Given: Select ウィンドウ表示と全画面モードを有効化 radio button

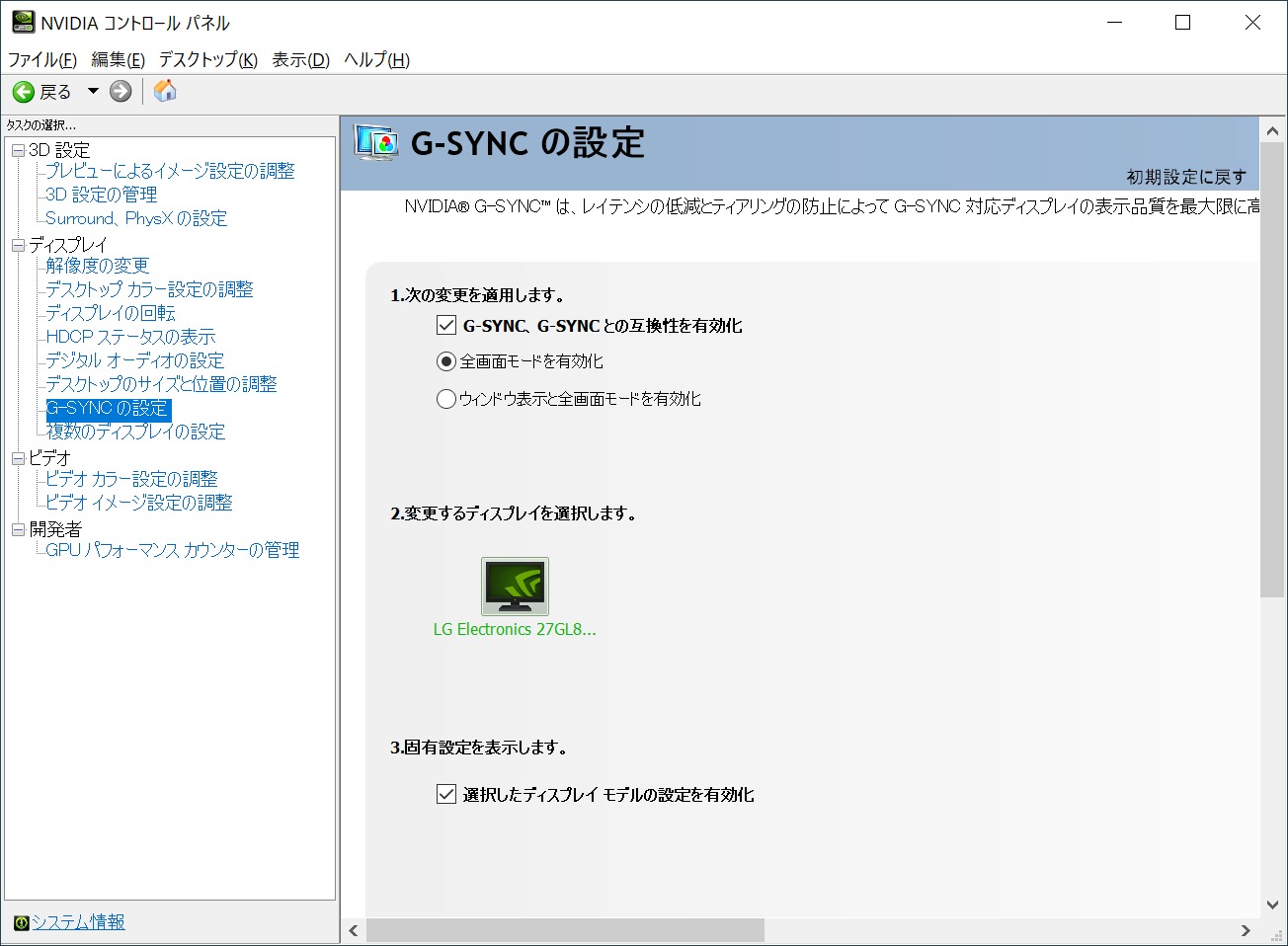Looking at the screenshot, I should [446, 399].
